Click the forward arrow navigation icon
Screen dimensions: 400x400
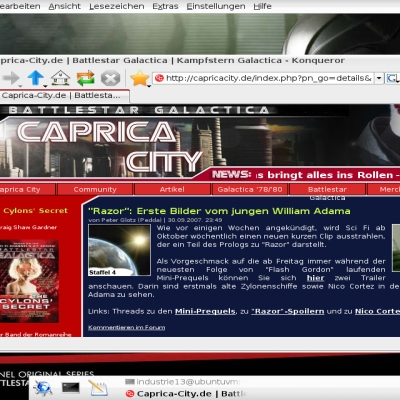coord(11,78)
